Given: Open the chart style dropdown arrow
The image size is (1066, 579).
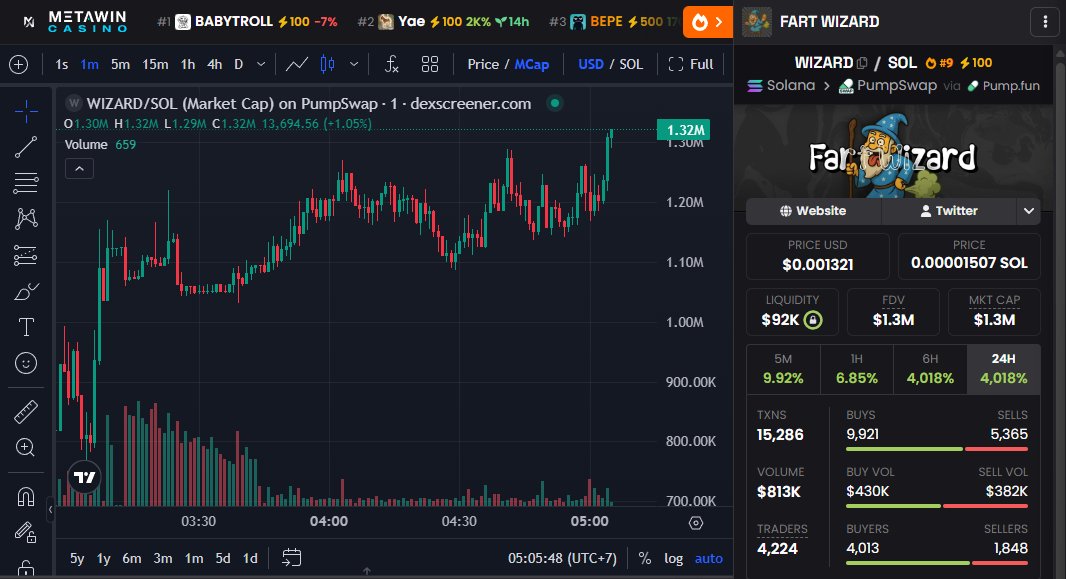Looking at the screenshot, I should 354,65.
